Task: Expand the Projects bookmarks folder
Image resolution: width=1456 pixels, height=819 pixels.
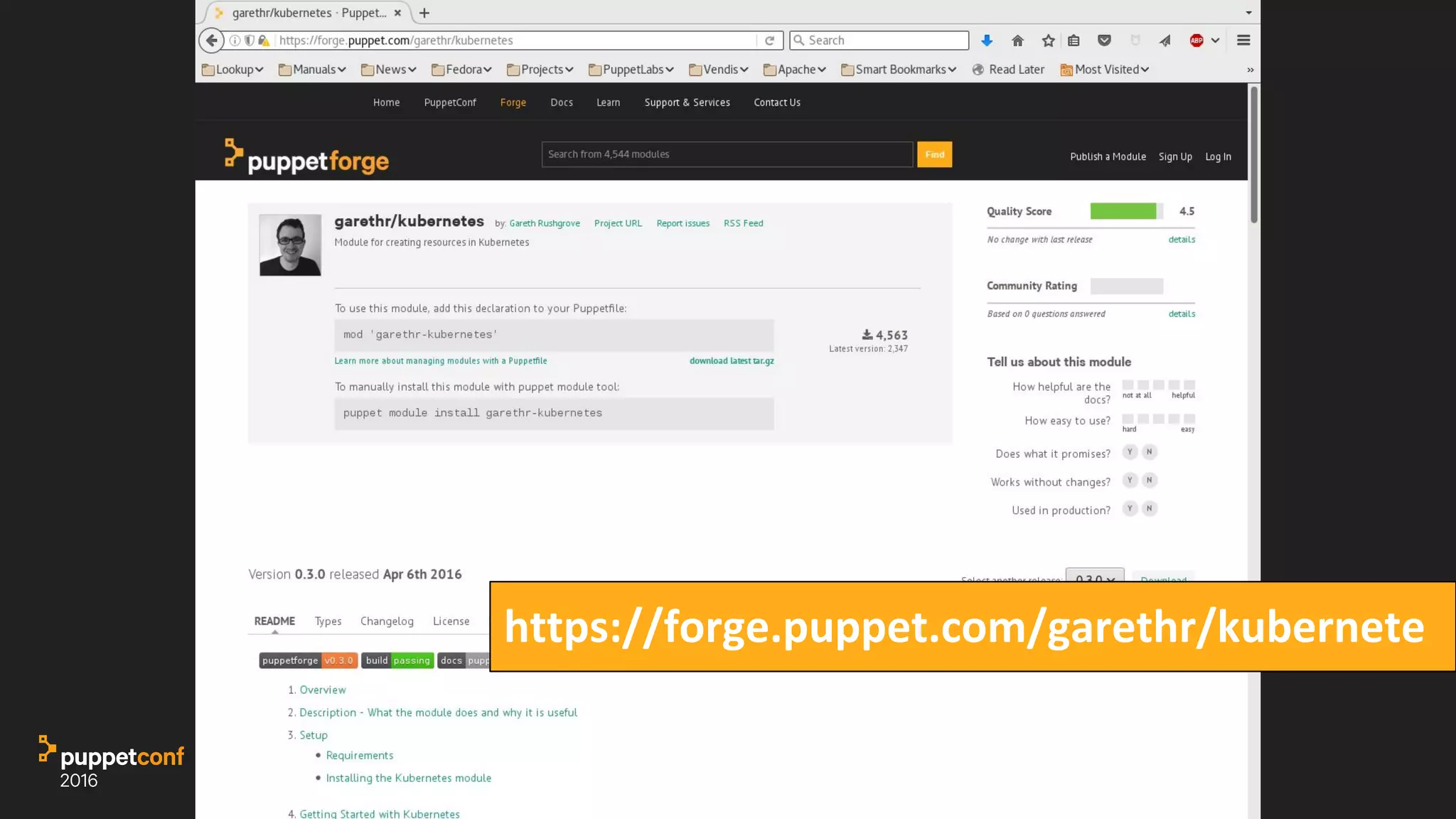Action: pyautogui.click(x=540, y=70)
